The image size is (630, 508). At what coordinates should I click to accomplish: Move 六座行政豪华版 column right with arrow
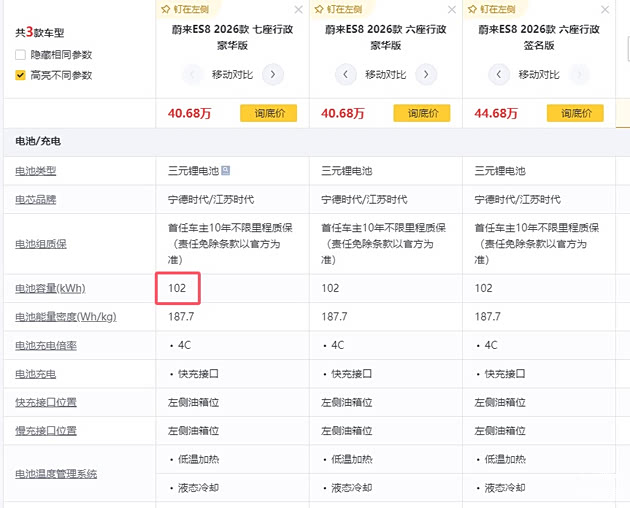click(426, 74)
